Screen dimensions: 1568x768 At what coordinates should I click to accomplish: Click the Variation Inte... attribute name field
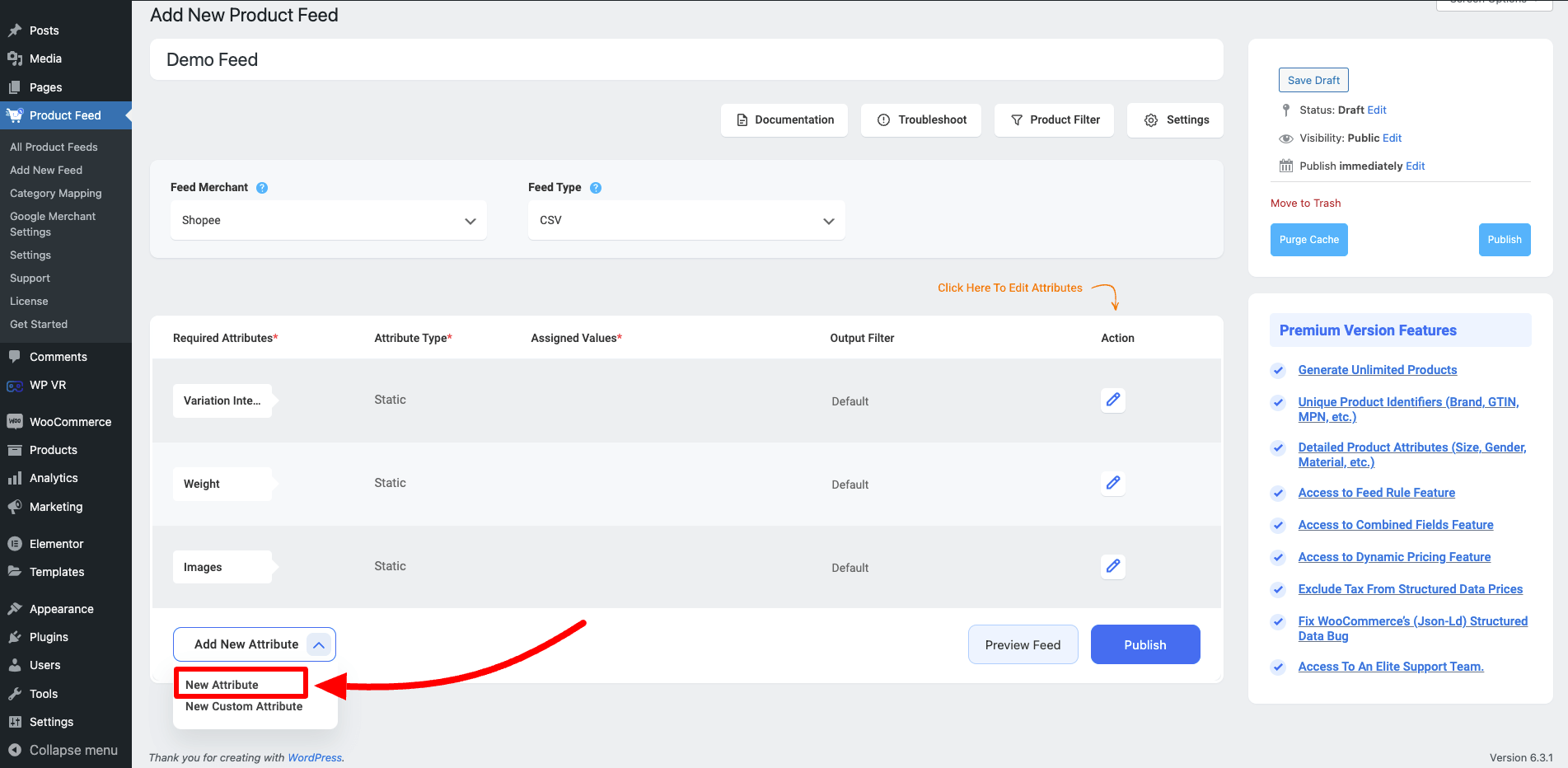click(x=222, y=400)
